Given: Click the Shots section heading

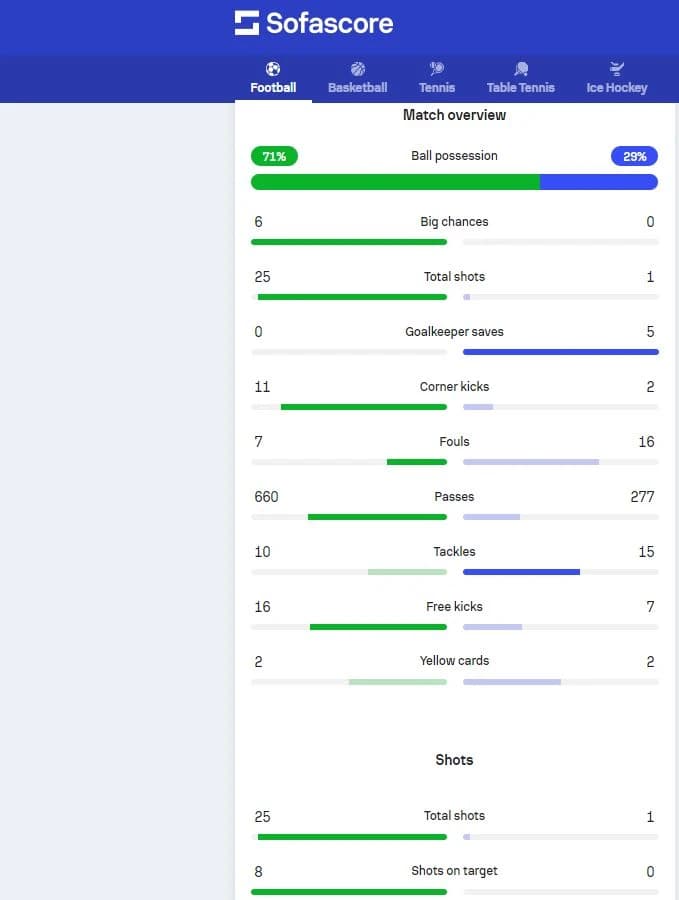Looking at the screenshot, I should (x=454, y=760).
